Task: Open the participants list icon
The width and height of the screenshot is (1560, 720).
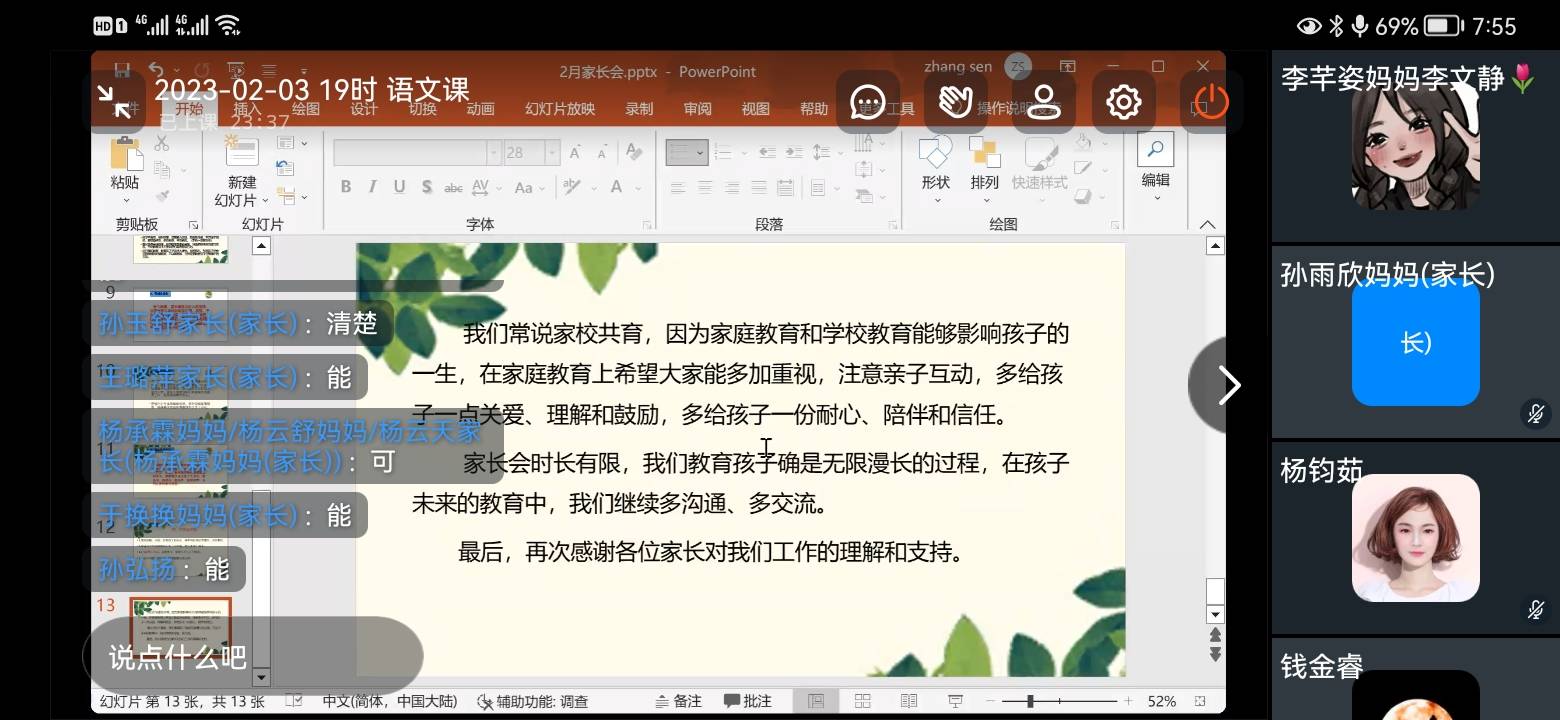Action: 1044,102
